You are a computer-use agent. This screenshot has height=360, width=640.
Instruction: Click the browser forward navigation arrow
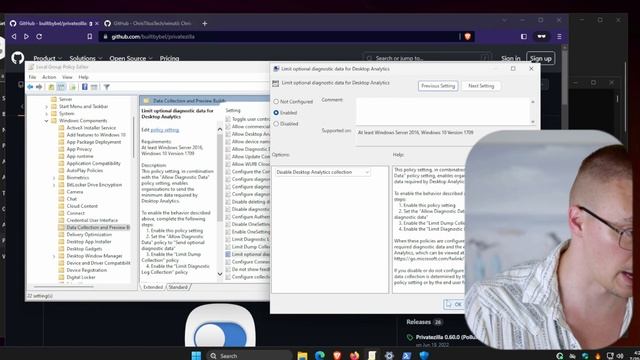[x=27, y=36]
